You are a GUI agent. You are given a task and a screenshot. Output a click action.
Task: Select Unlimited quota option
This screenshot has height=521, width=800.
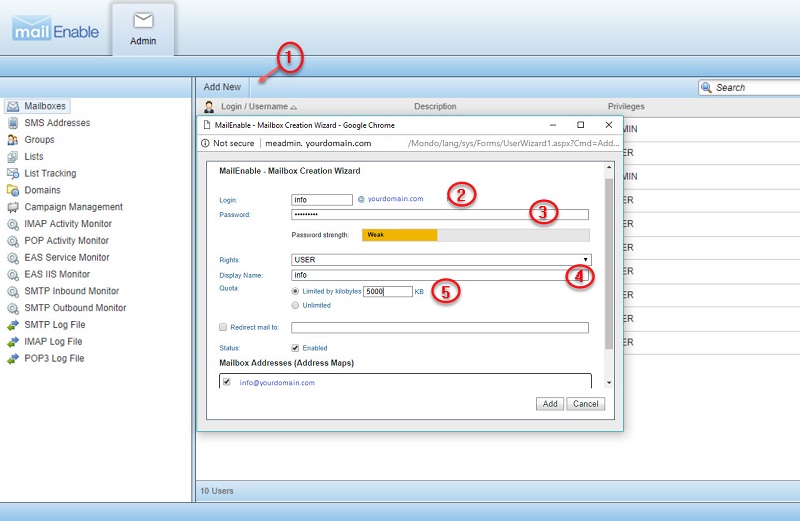[x=295, y=305]
